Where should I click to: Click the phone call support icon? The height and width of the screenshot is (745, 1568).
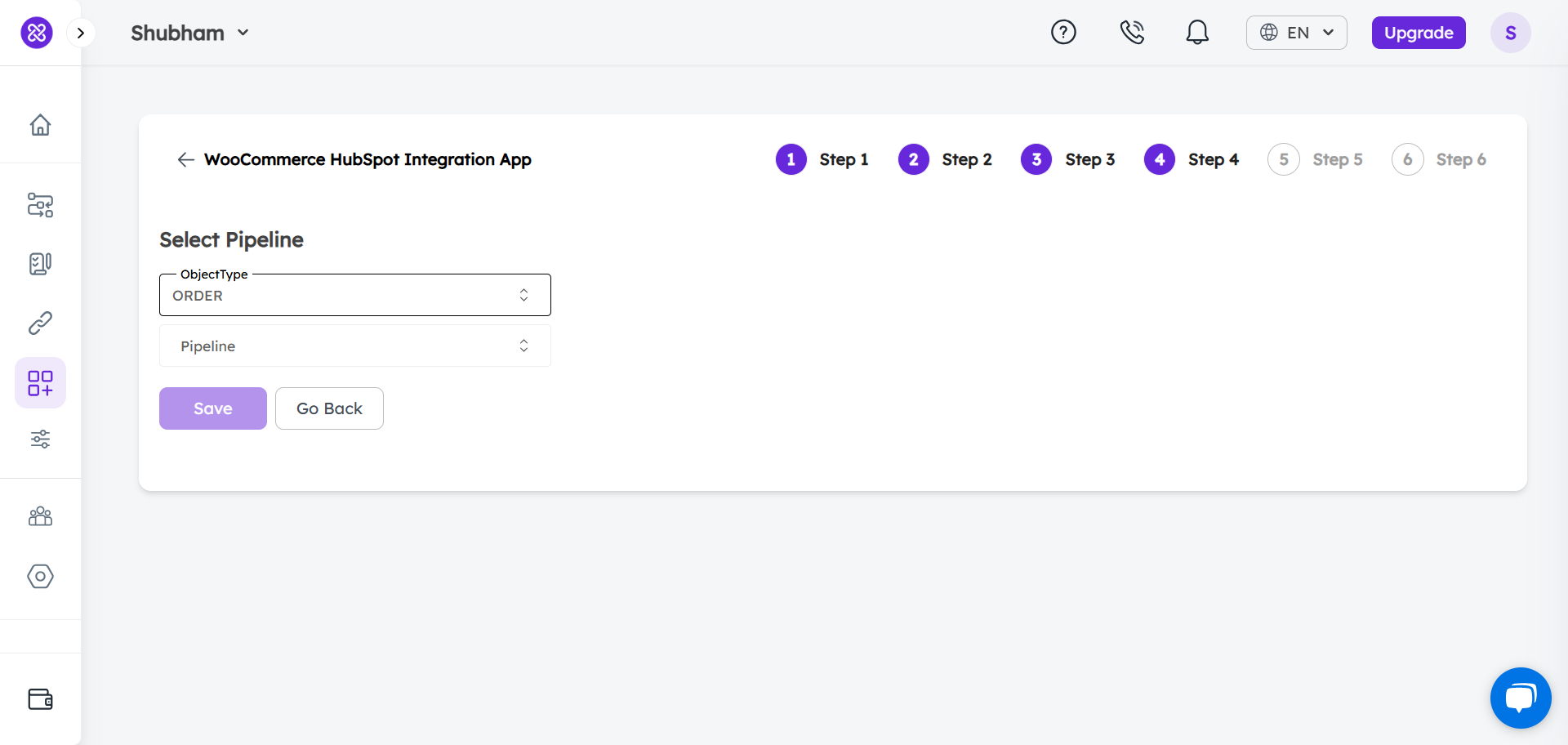(1131, 33)
